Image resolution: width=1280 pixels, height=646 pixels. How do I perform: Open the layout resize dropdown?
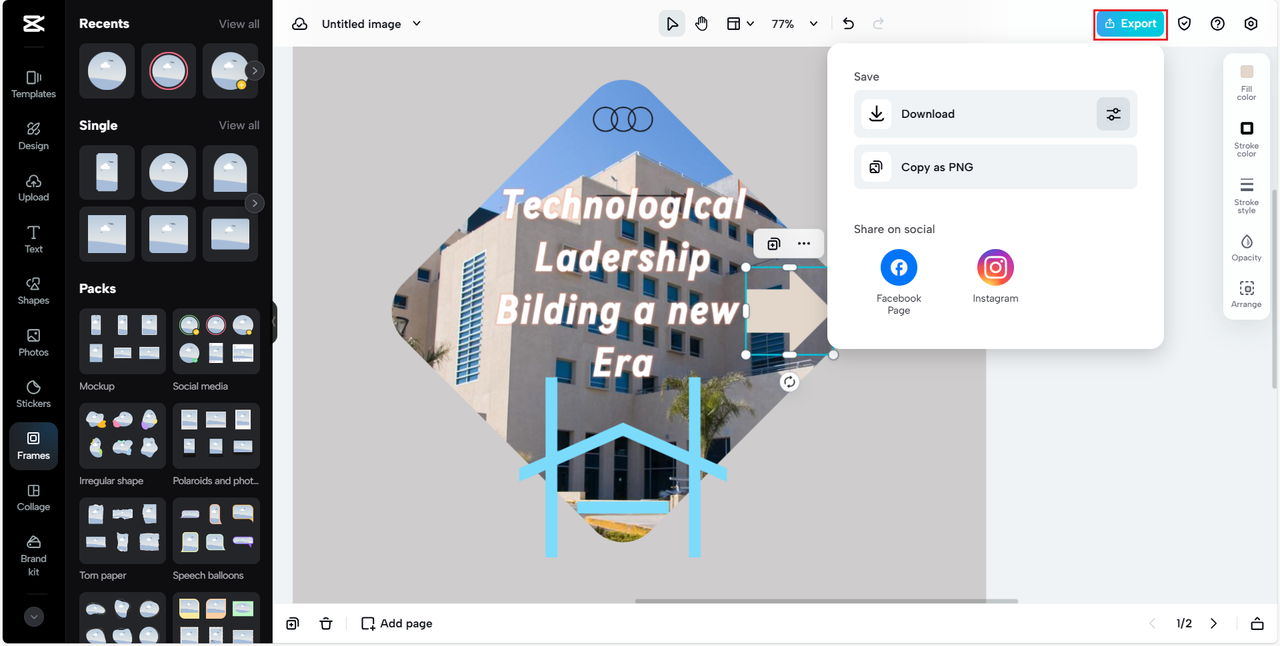(740, 24)
